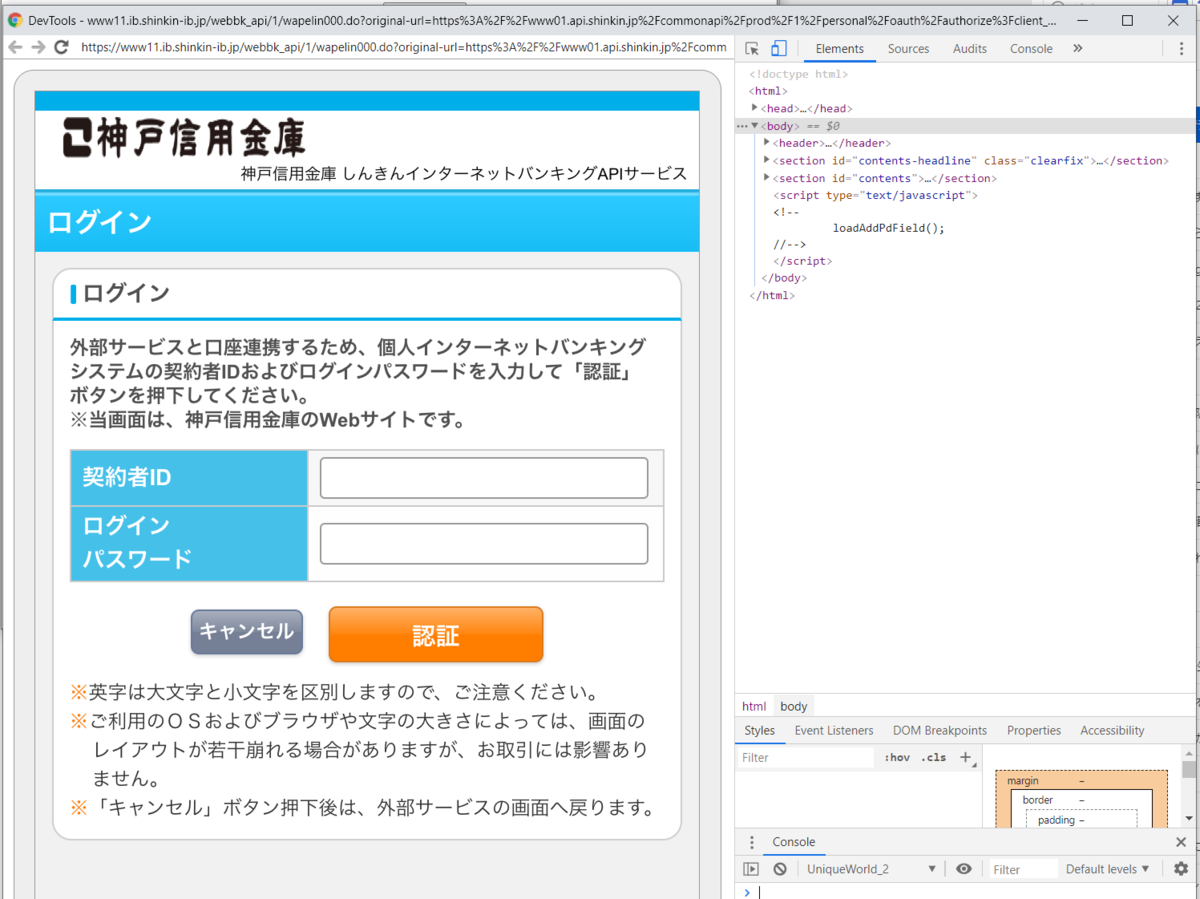Viewport: 1200px width, 899px height.
Task: Show more DevTools tabs chevron
Action: pos(1077,48)
